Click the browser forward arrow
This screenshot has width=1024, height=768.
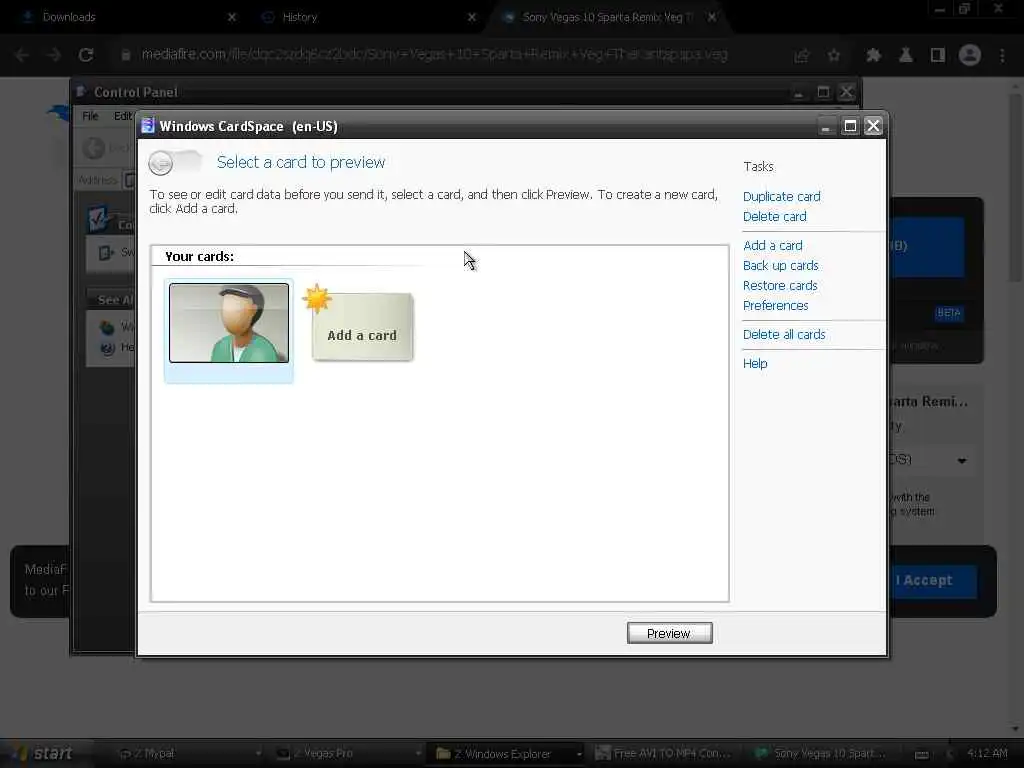coord(54,55)
